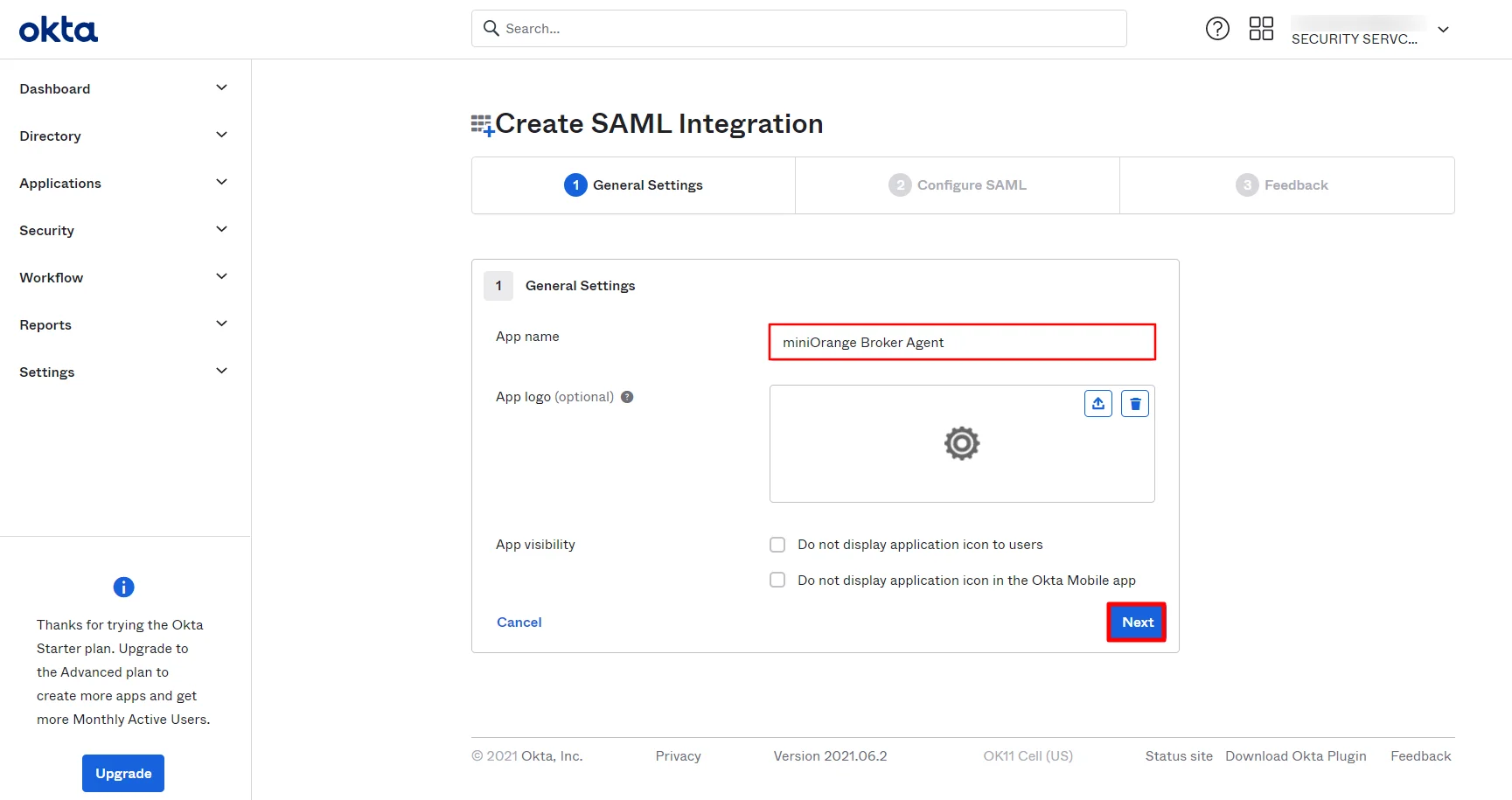The width and height of the screenshot is (1512, 800).
Task: Click the App name input field
Action: pos(961,342)
